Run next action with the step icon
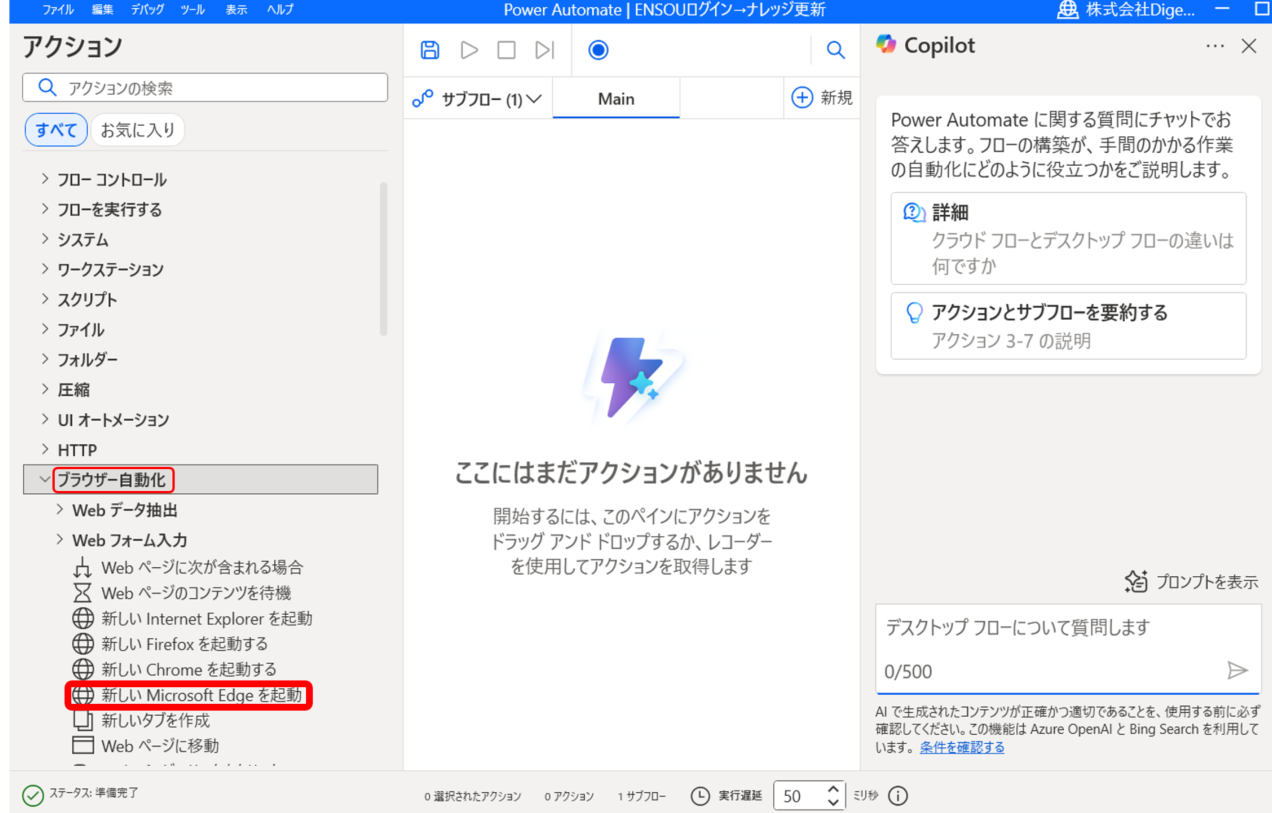 click(x=544, y=50)
